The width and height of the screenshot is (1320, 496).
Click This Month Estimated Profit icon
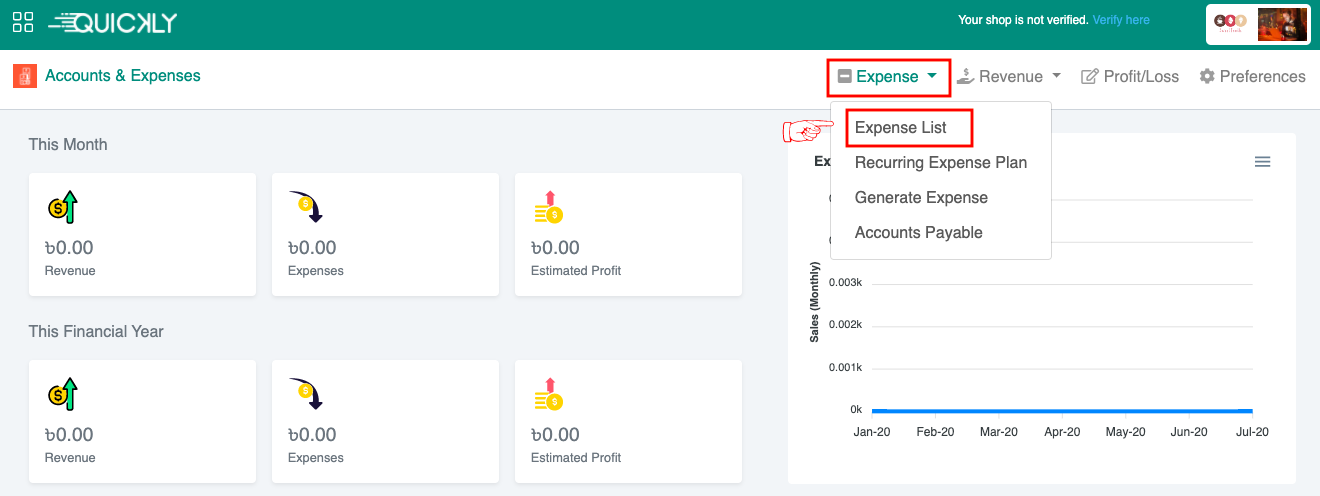[x=548, y=208]
